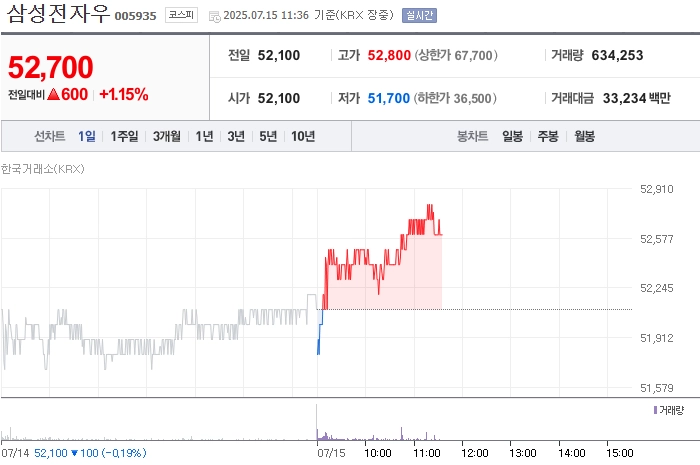Click the 11:00 time axis label
The height and width of the screenshot is (465, 700).
427,453
